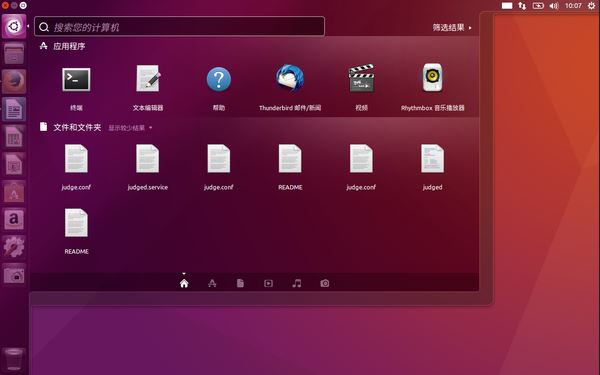Image resolution: width=600 pixels, height=375 pixels.
Task: Open the network indicator in top panel
Action: (x=522, y=6)
